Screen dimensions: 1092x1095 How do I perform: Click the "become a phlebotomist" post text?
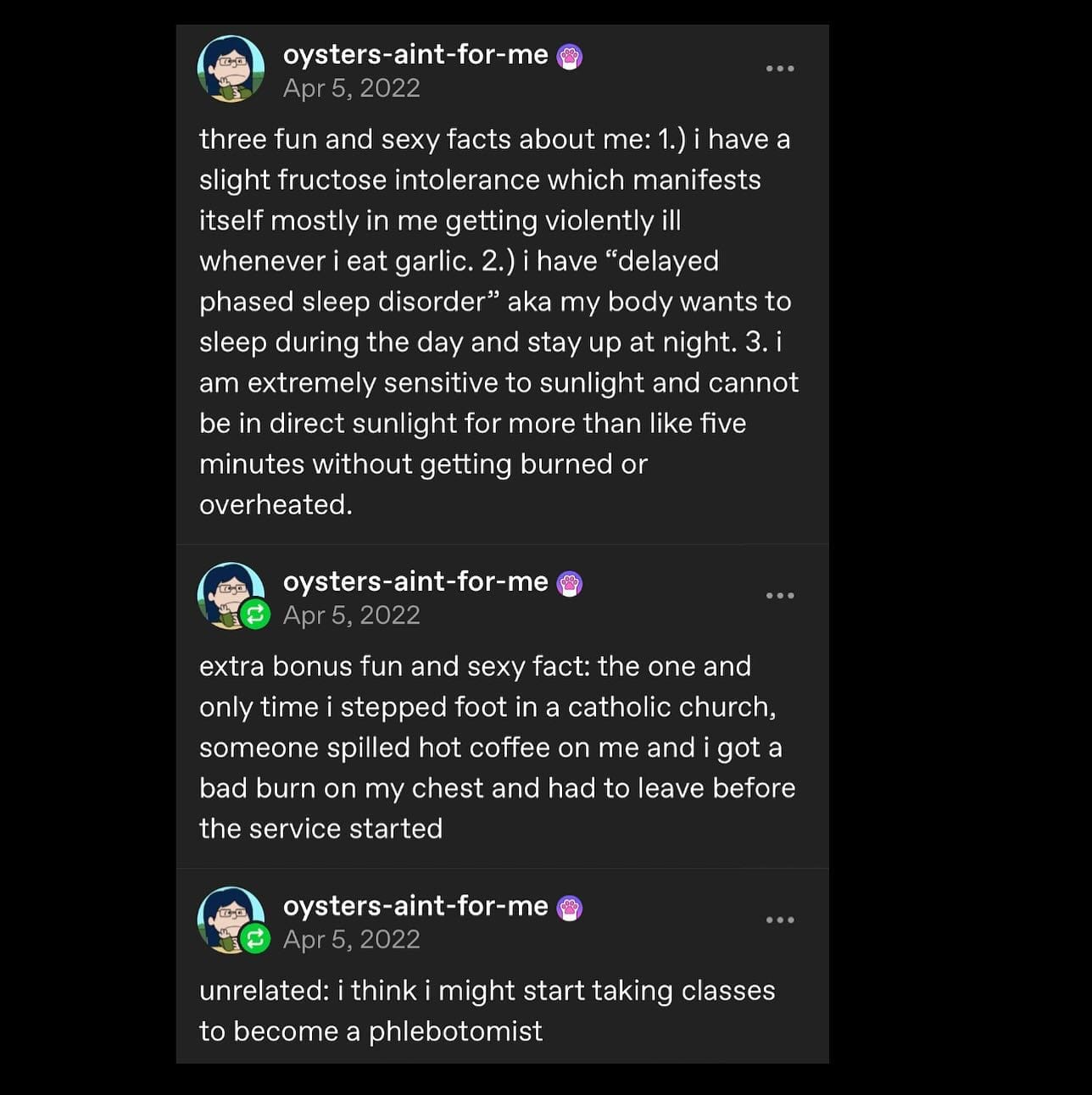[487, 1010]
